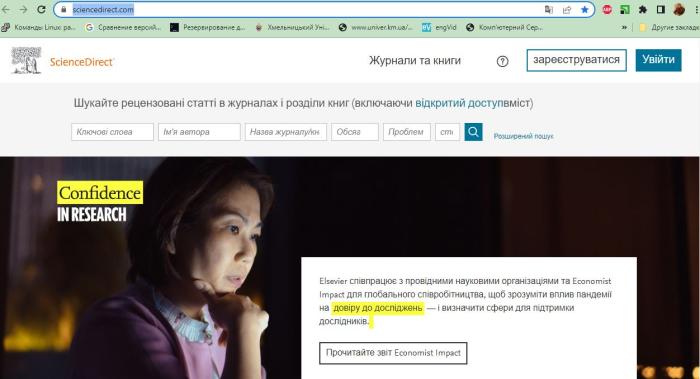Screen dimensions: 700x379
Task: Toggle the browser side panel icon
Action: [661, 9]
